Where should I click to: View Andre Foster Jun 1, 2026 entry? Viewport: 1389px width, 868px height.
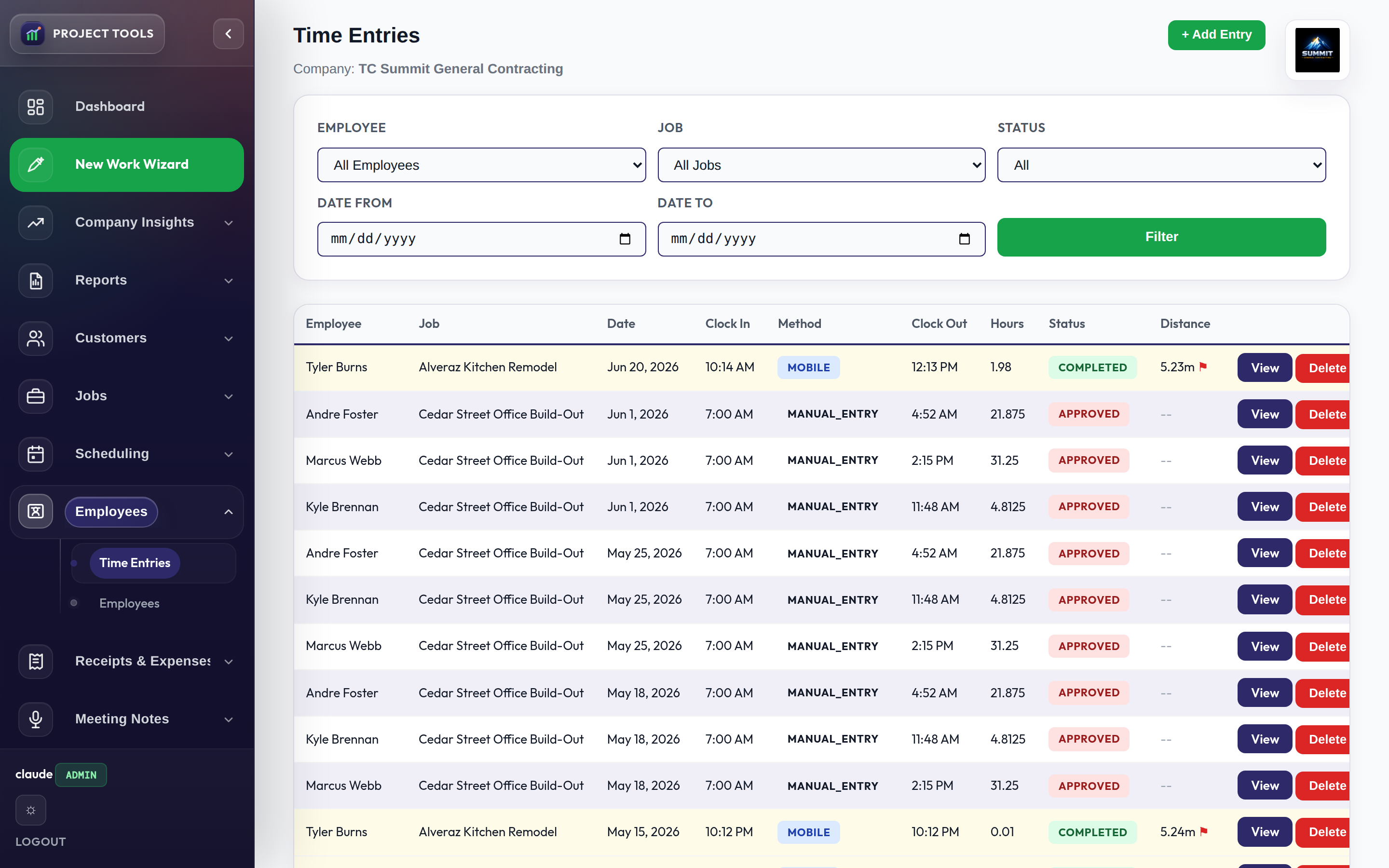1265,414
